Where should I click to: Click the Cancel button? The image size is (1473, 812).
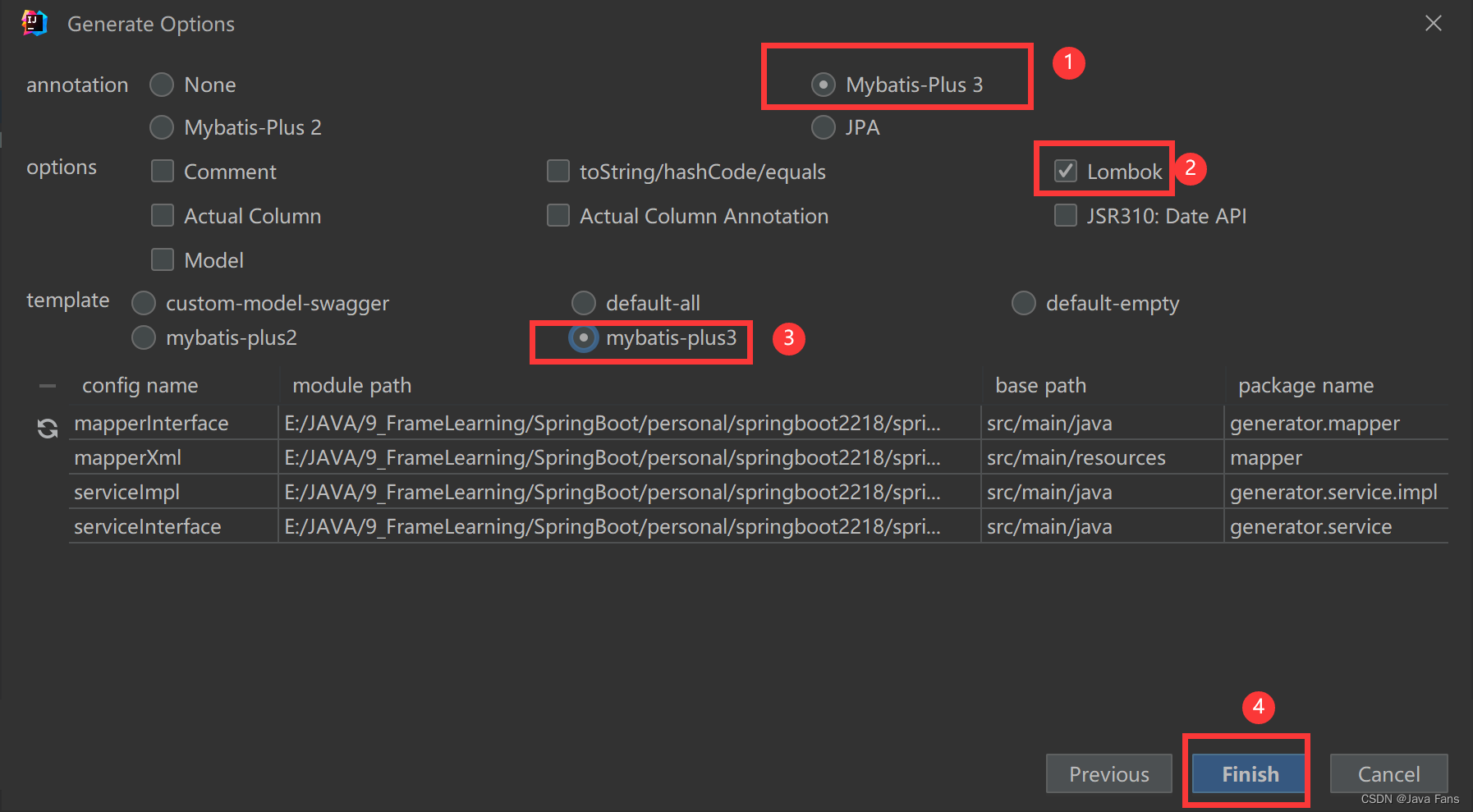coord(1388,773)
